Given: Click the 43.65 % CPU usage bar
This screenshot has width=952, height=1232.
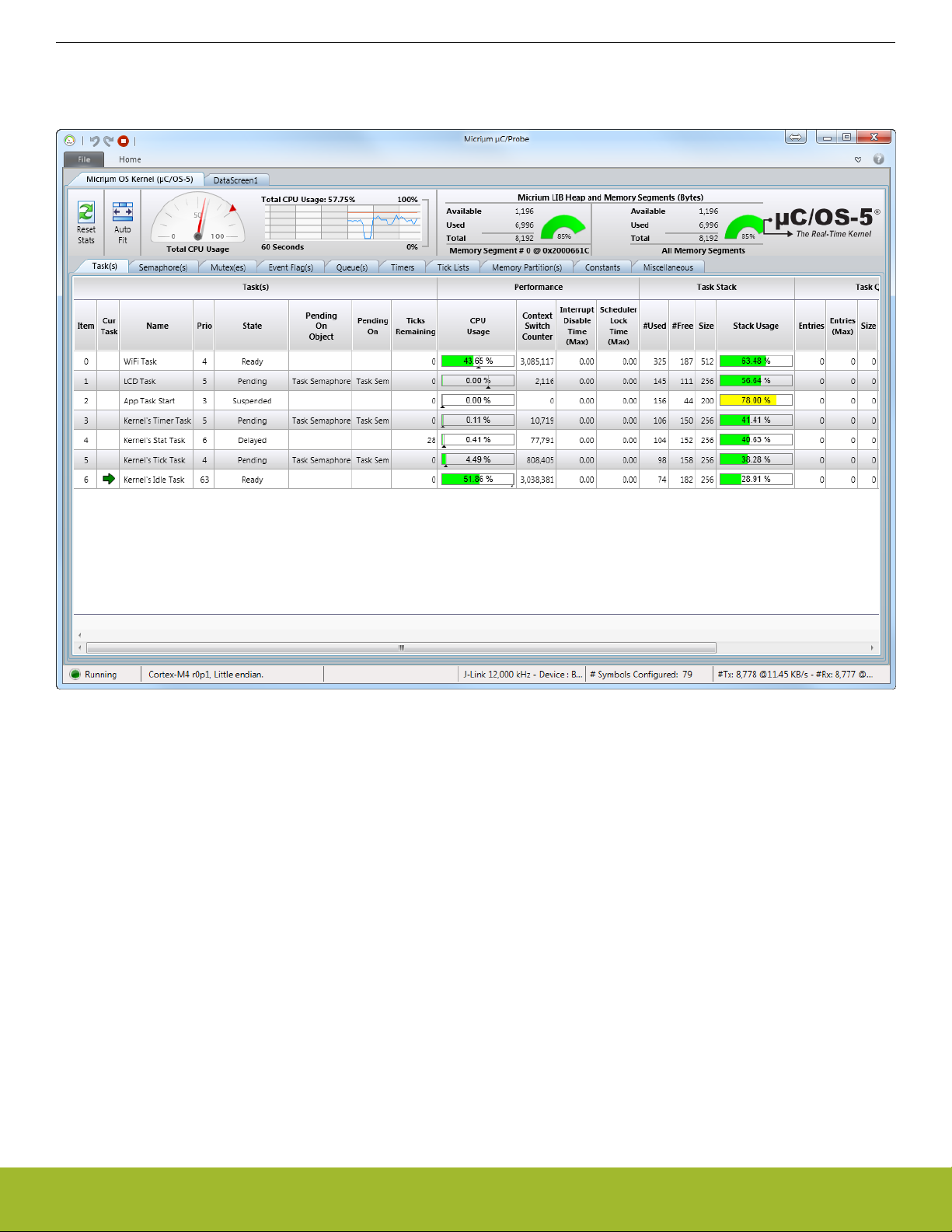Looking at the screenshot, I should click(478, 361).
